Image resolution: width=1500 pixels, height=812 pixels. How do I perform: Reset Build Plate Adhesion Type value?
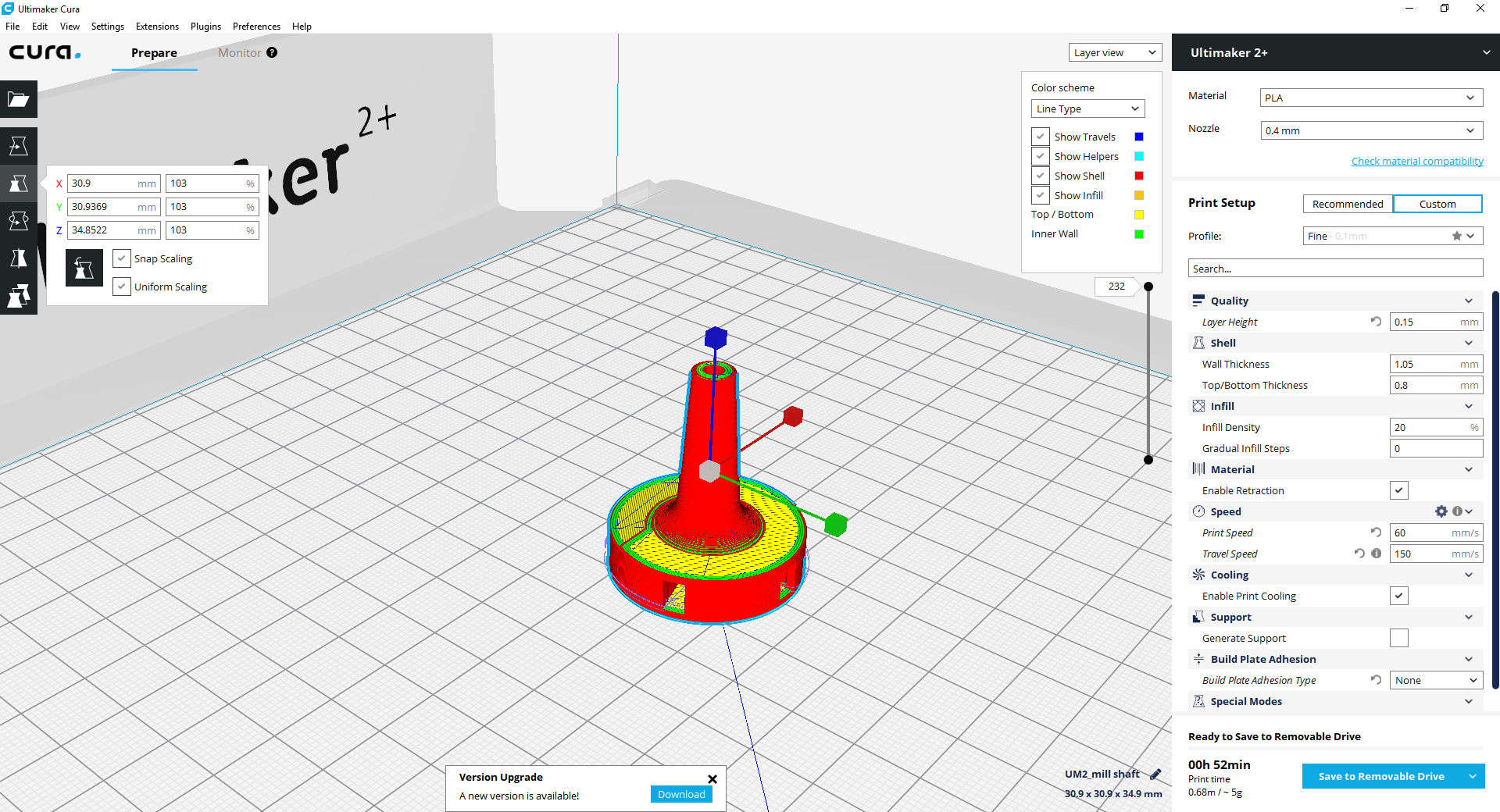coord(1376,680)
